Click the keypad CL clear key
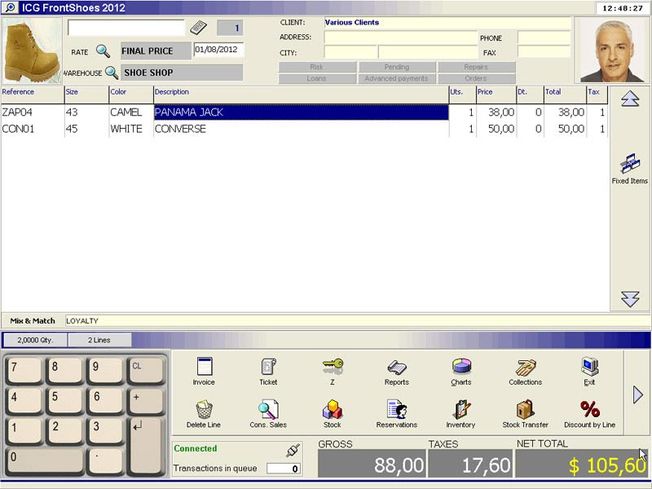 click(x=146, y=369)
